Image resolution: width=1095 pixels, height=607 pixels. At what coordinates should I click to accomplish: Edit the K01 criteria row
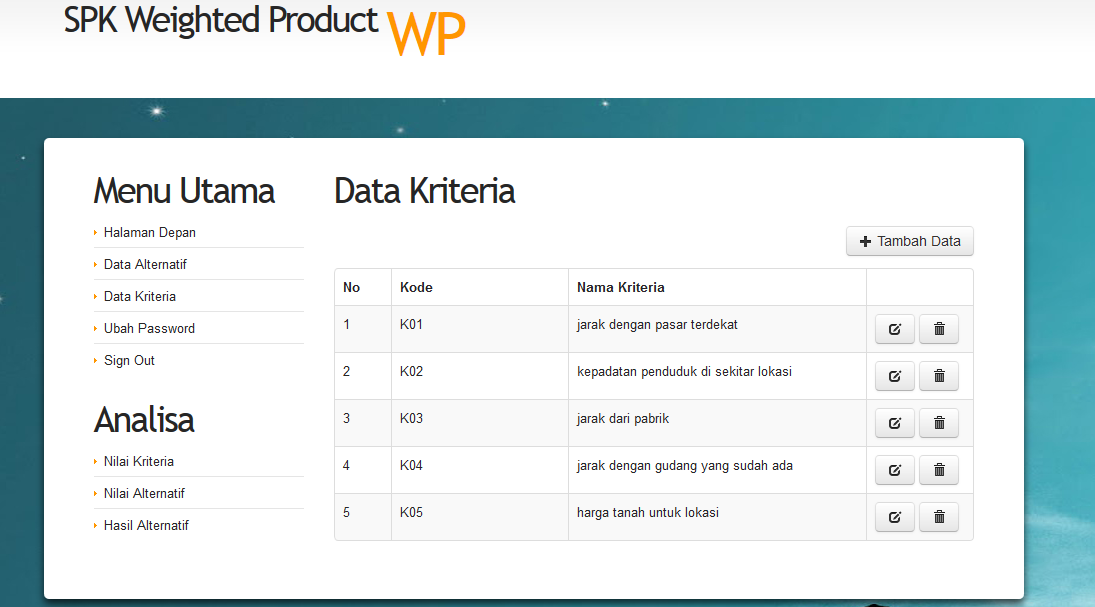[894, 328]
